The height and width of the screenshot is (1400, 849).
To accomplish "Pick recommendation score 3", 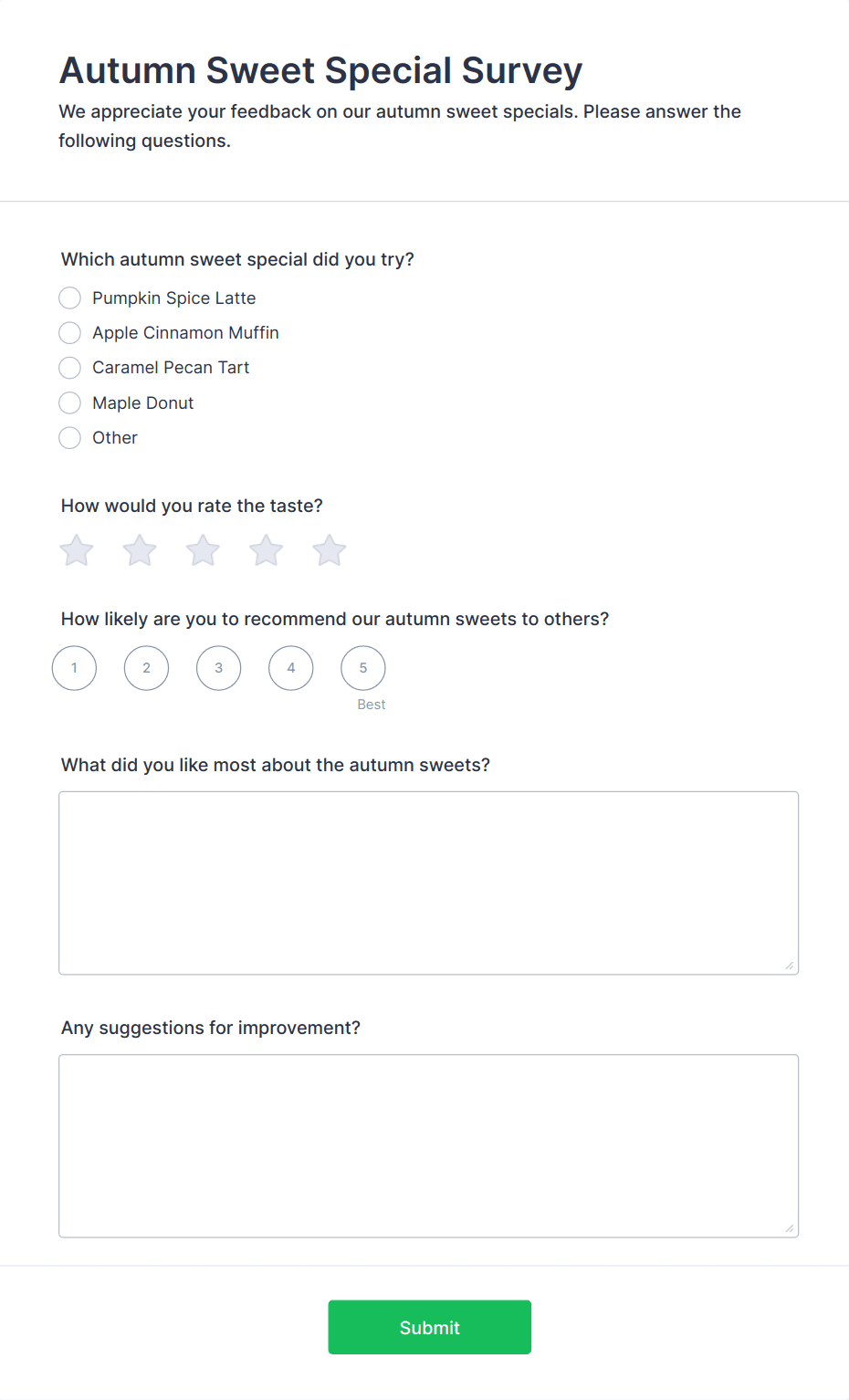I will pyautogui.click(x=219, y=668).
